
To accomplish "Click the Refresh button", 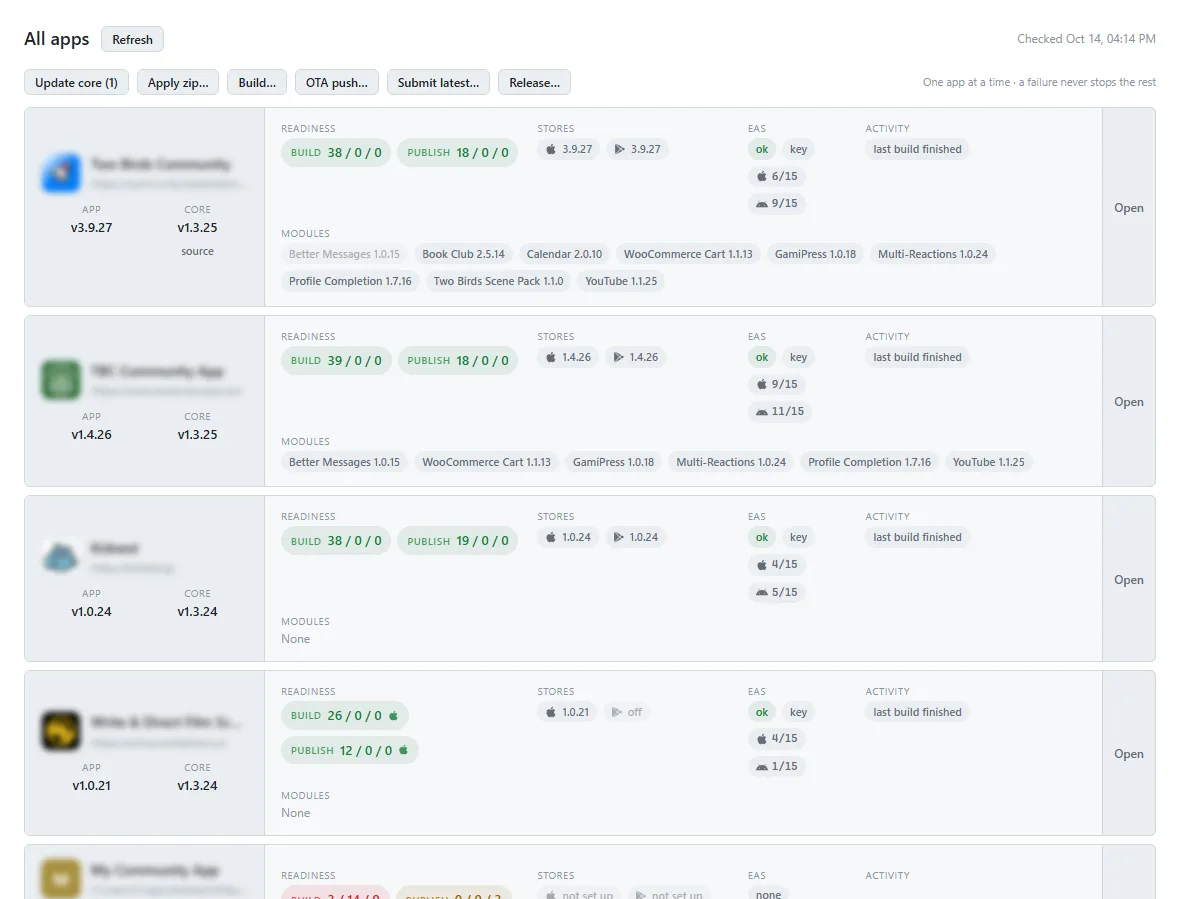I will pos(132,40).
